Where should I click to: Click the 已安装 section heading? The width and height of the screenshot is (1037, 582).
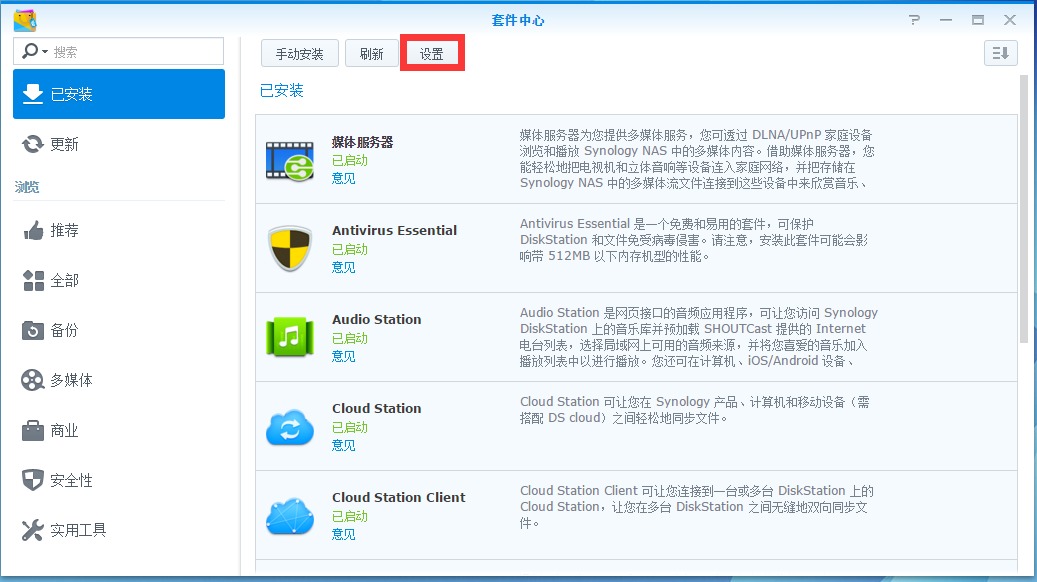tap(282, 91)
